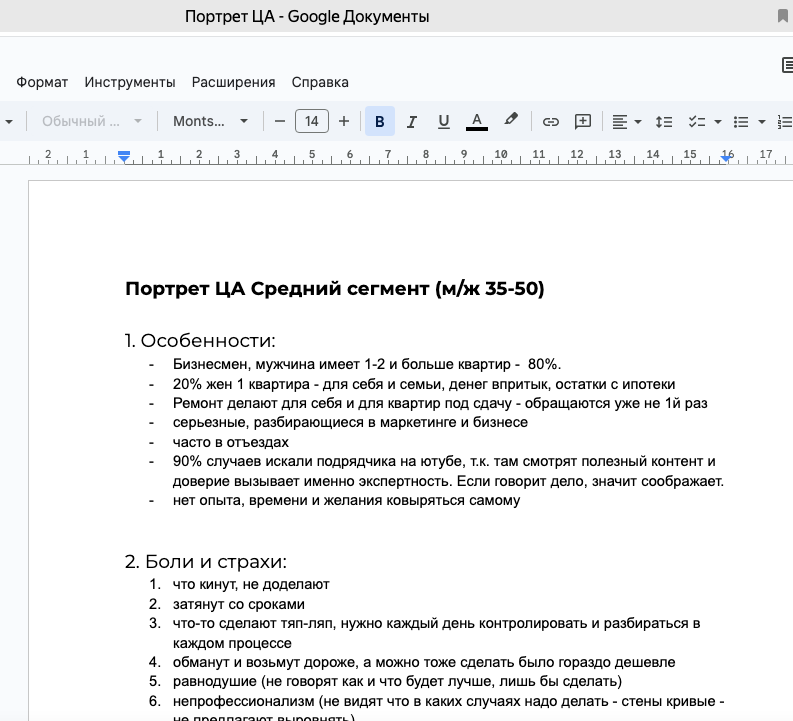The width and height of the screenshot is (793, 721).
Task: Click the document outline icon at right edge
Action: [x=787, y=65]
